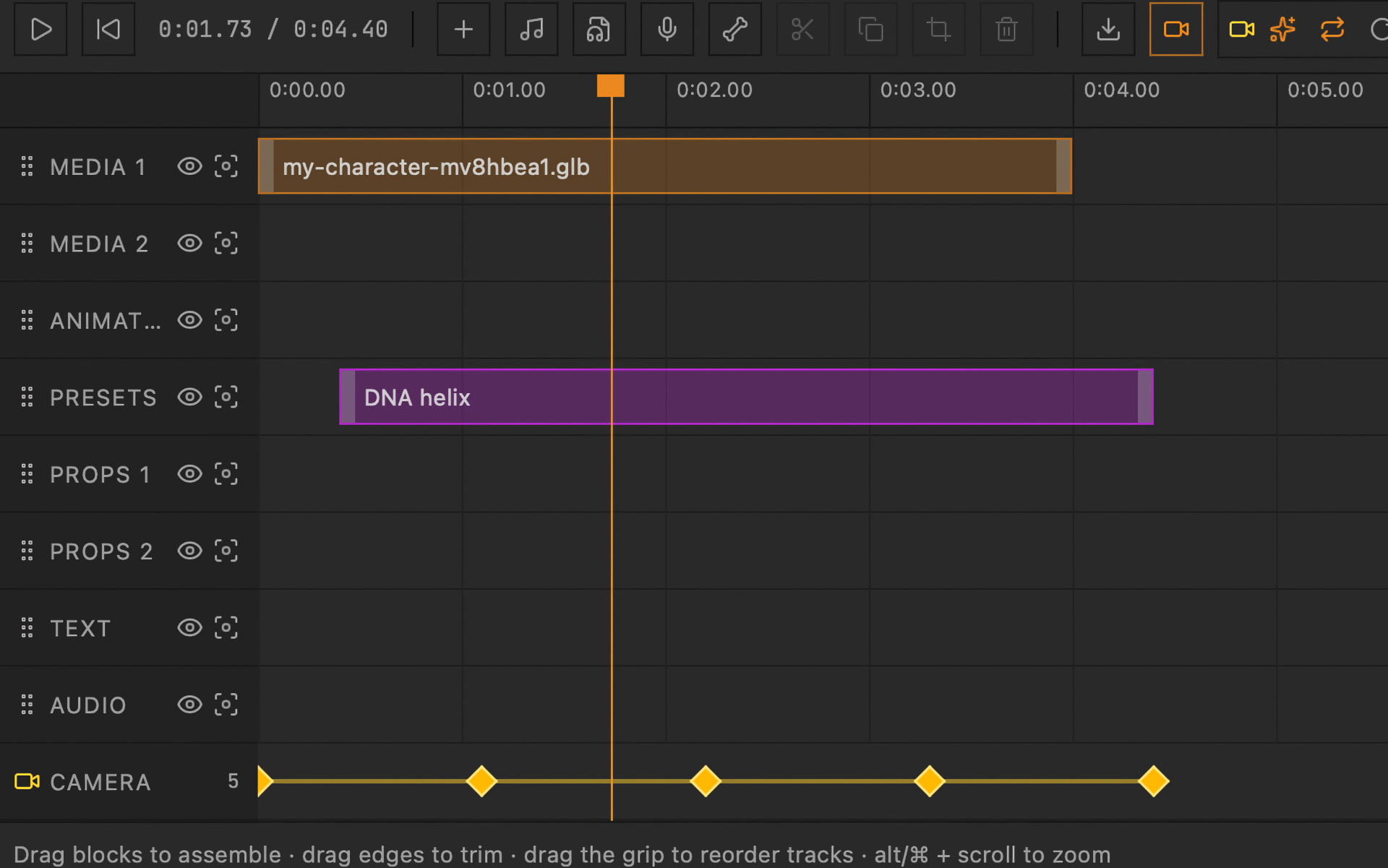Toggle visibility of MEDIA 2 track
1388x868 pixels.
coord(189,244)
